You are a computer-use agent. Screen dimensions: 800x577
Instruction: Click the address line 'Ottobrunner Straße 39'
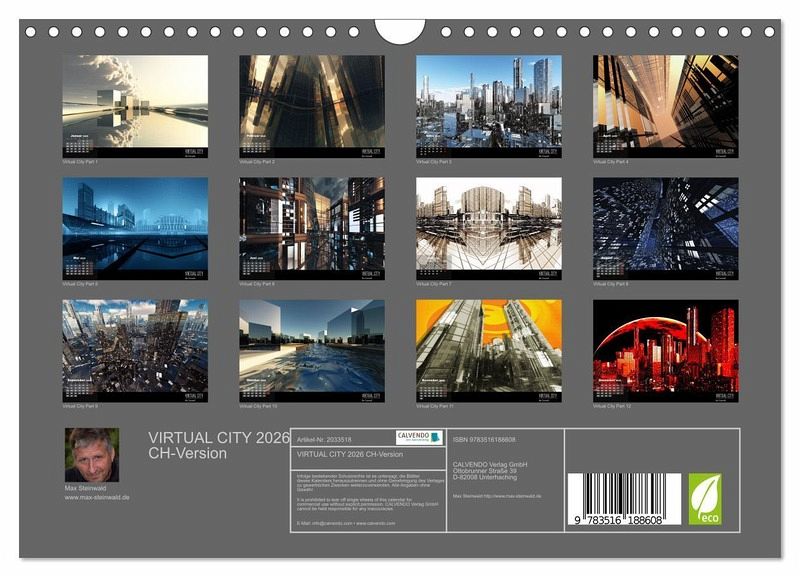485,471
